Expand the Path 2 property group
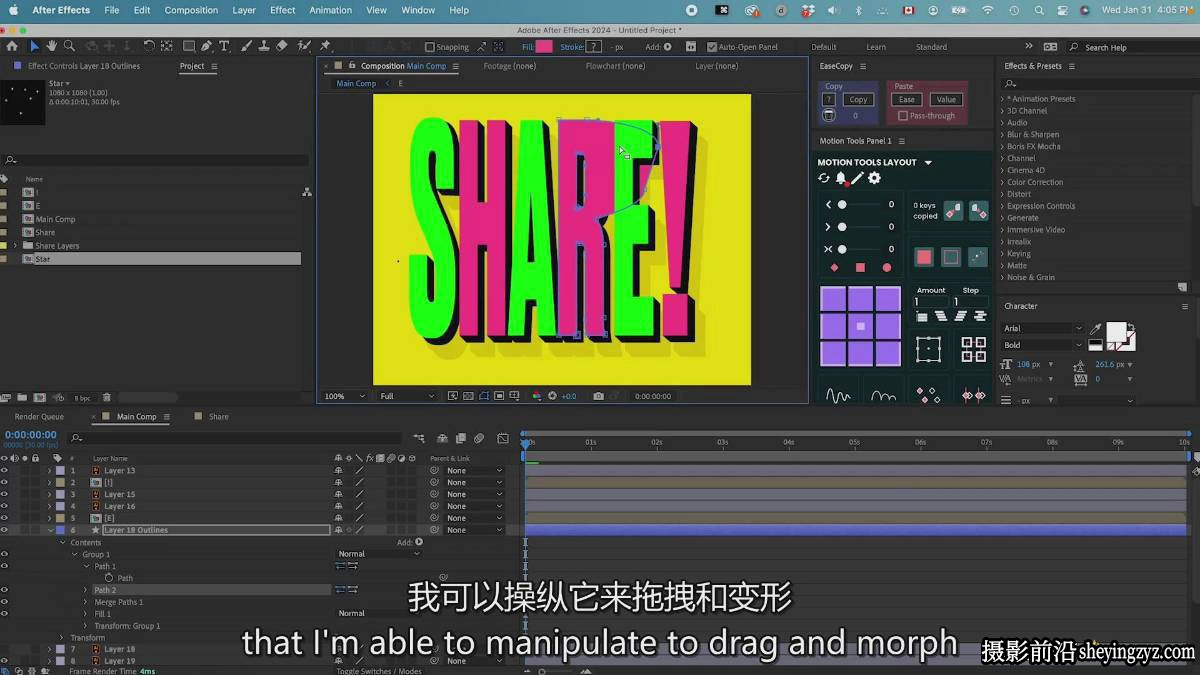 (86, 590)
